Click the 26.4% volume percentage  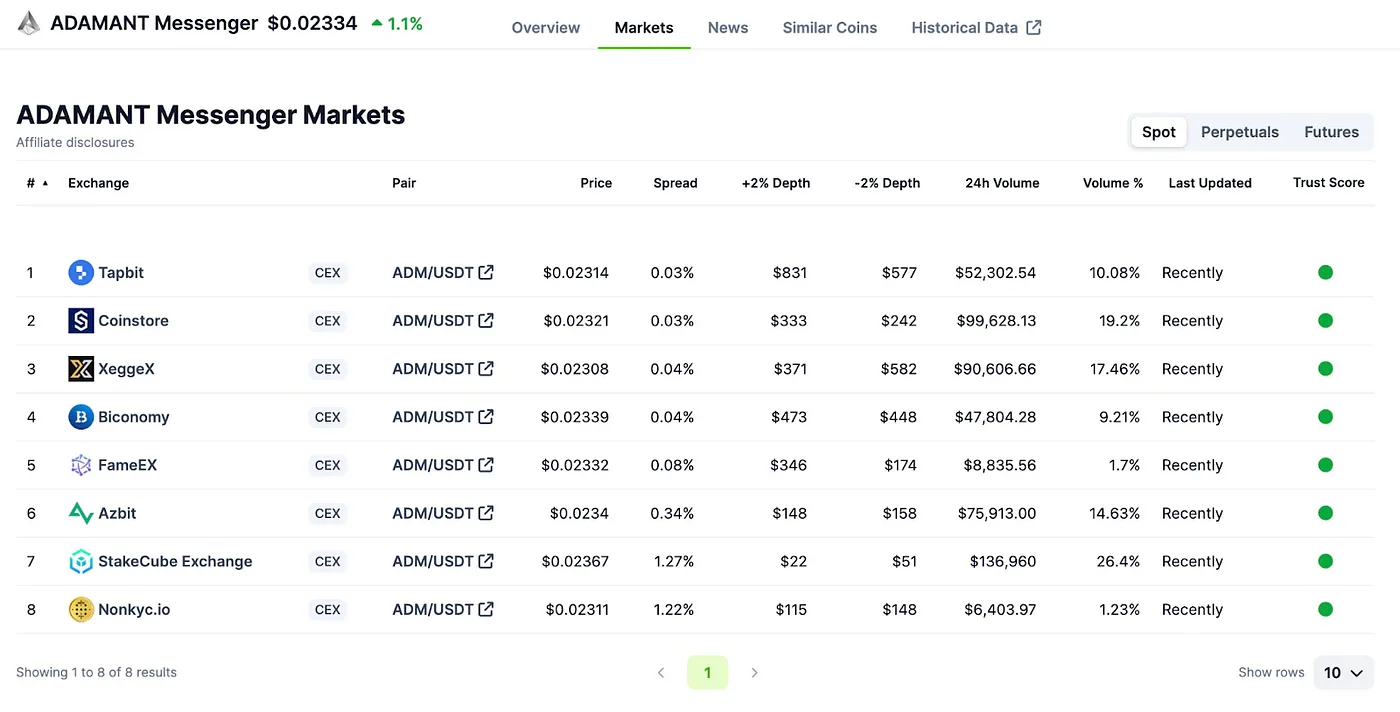(1118, 561)
